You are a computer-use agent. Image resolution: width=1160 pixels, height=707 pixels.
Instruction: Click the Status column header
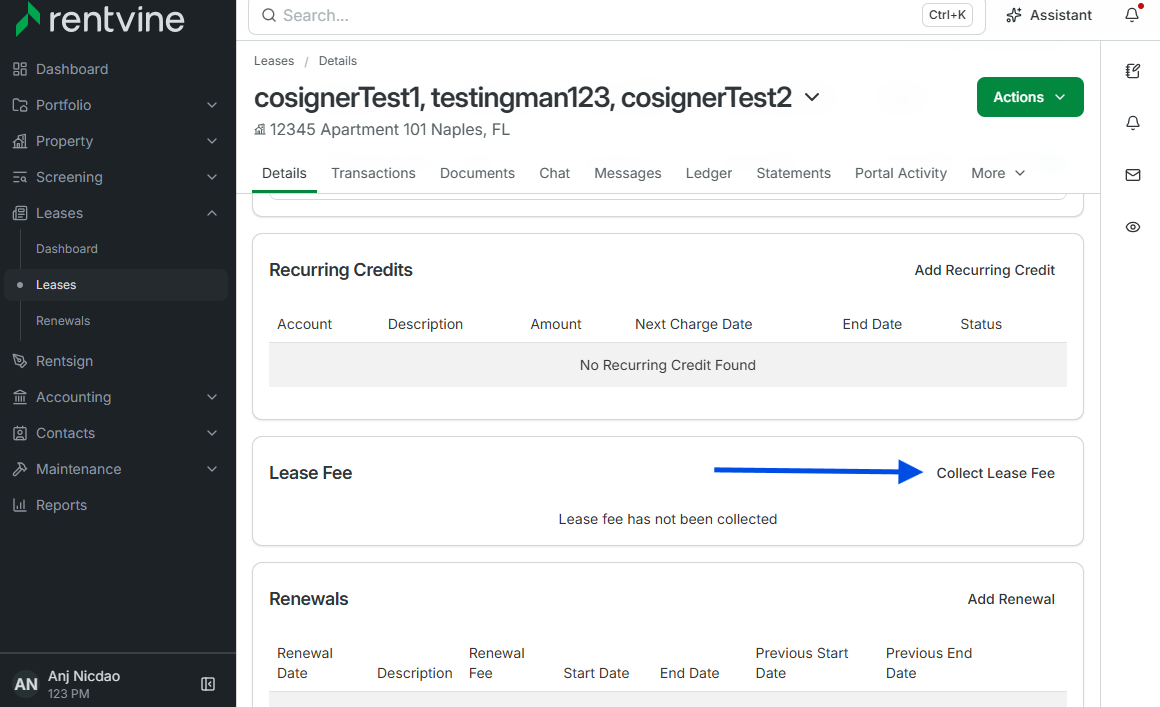[981, 324]
